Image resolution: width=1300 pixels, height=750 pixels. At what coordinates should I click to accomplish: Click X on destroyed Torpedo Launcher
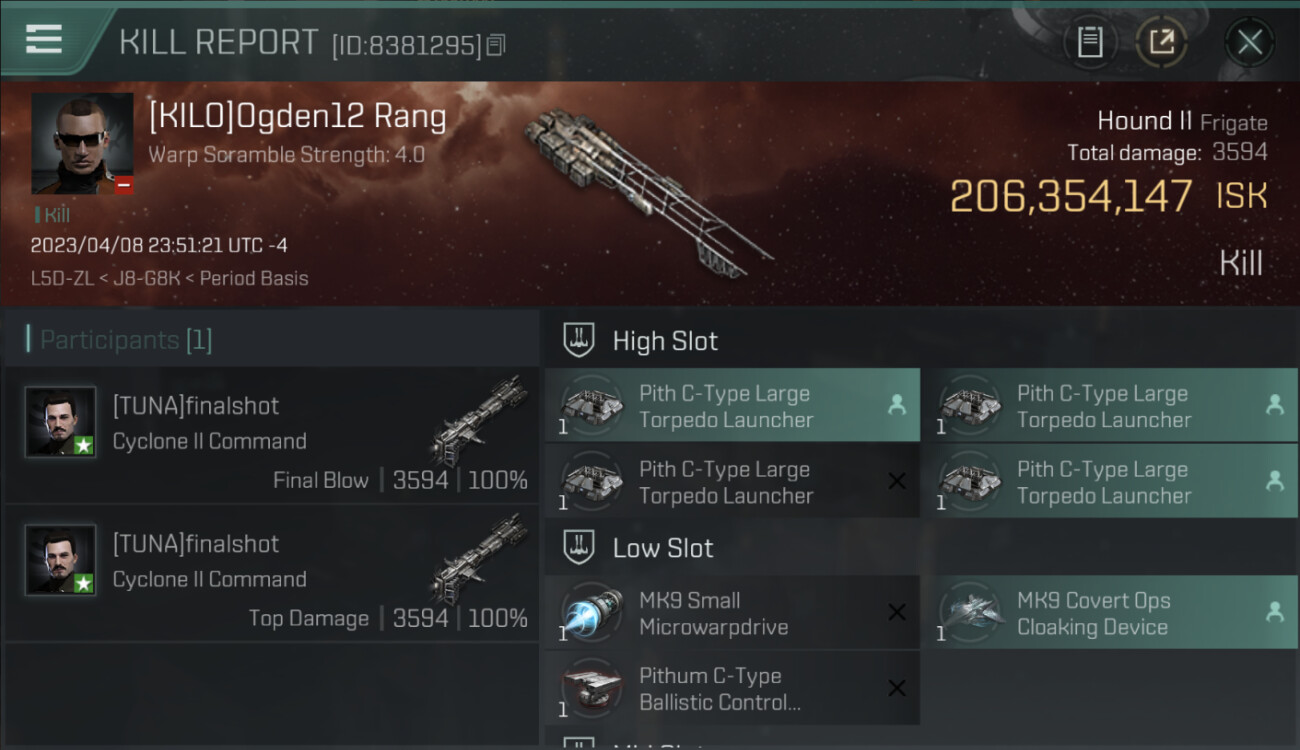(x=897, y=482)
